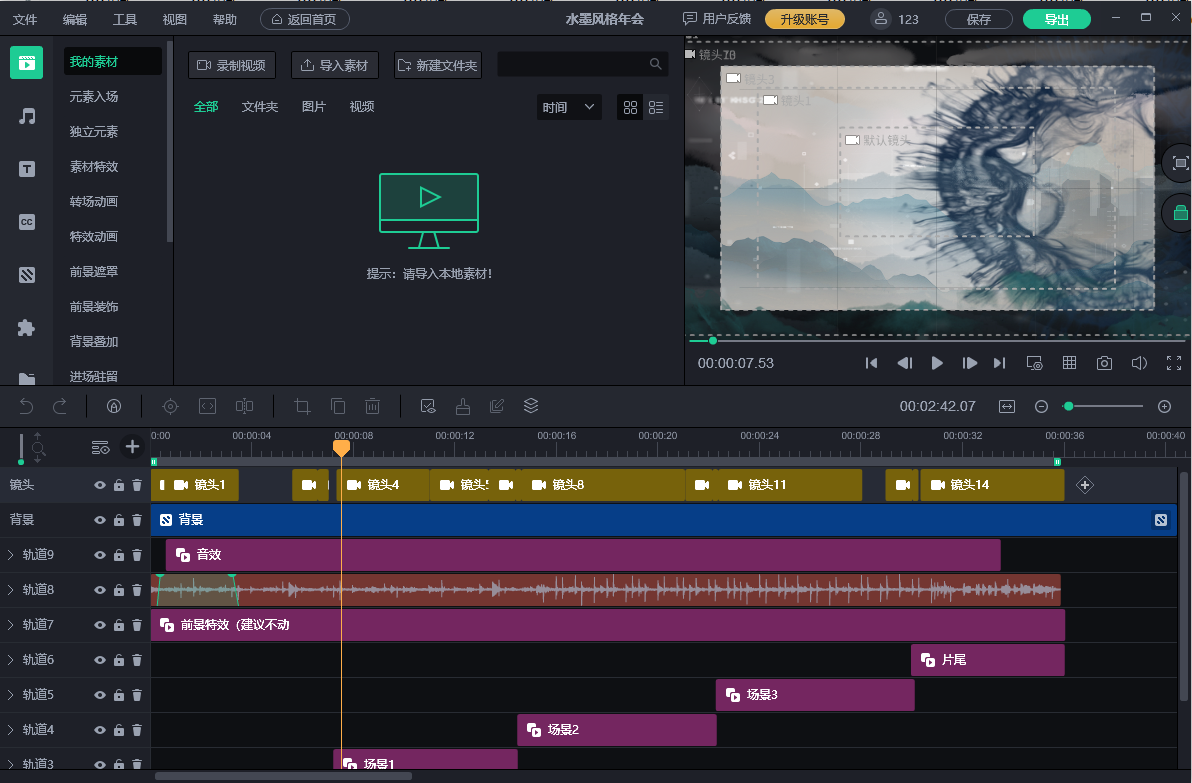Expand the 轨道4 track

[x=11, y=730]
